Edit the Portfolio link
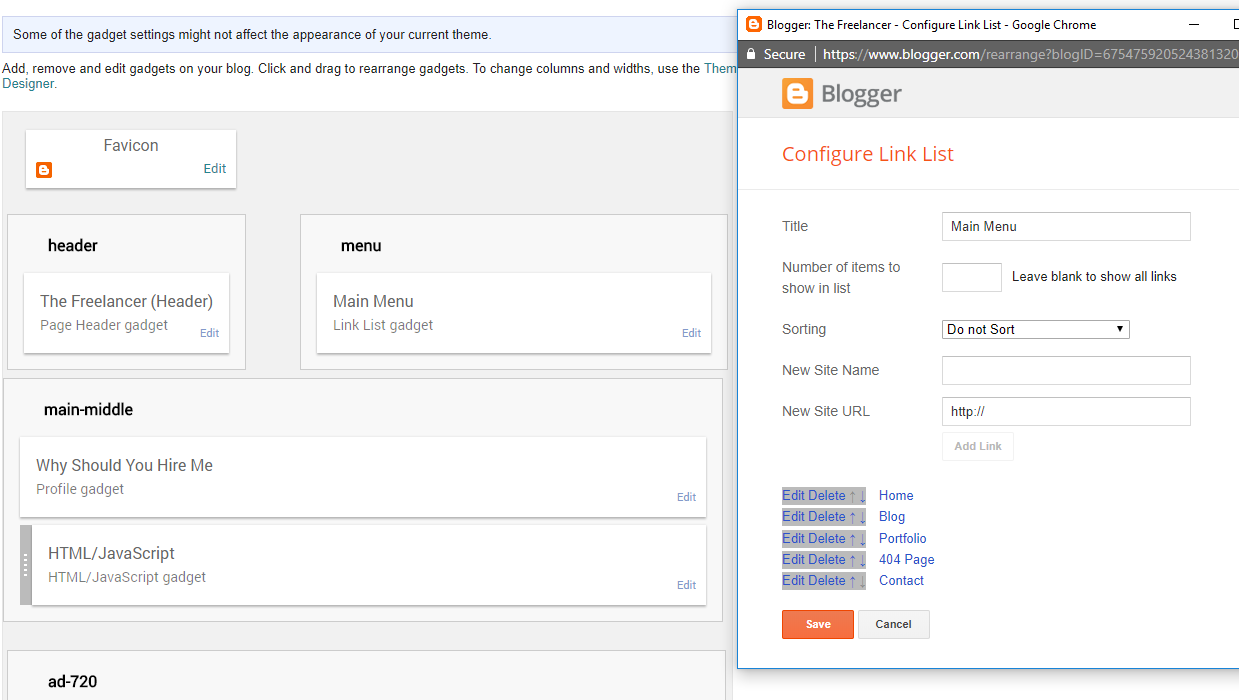This screenshot has width=1239, height=700. coord(793,539)
